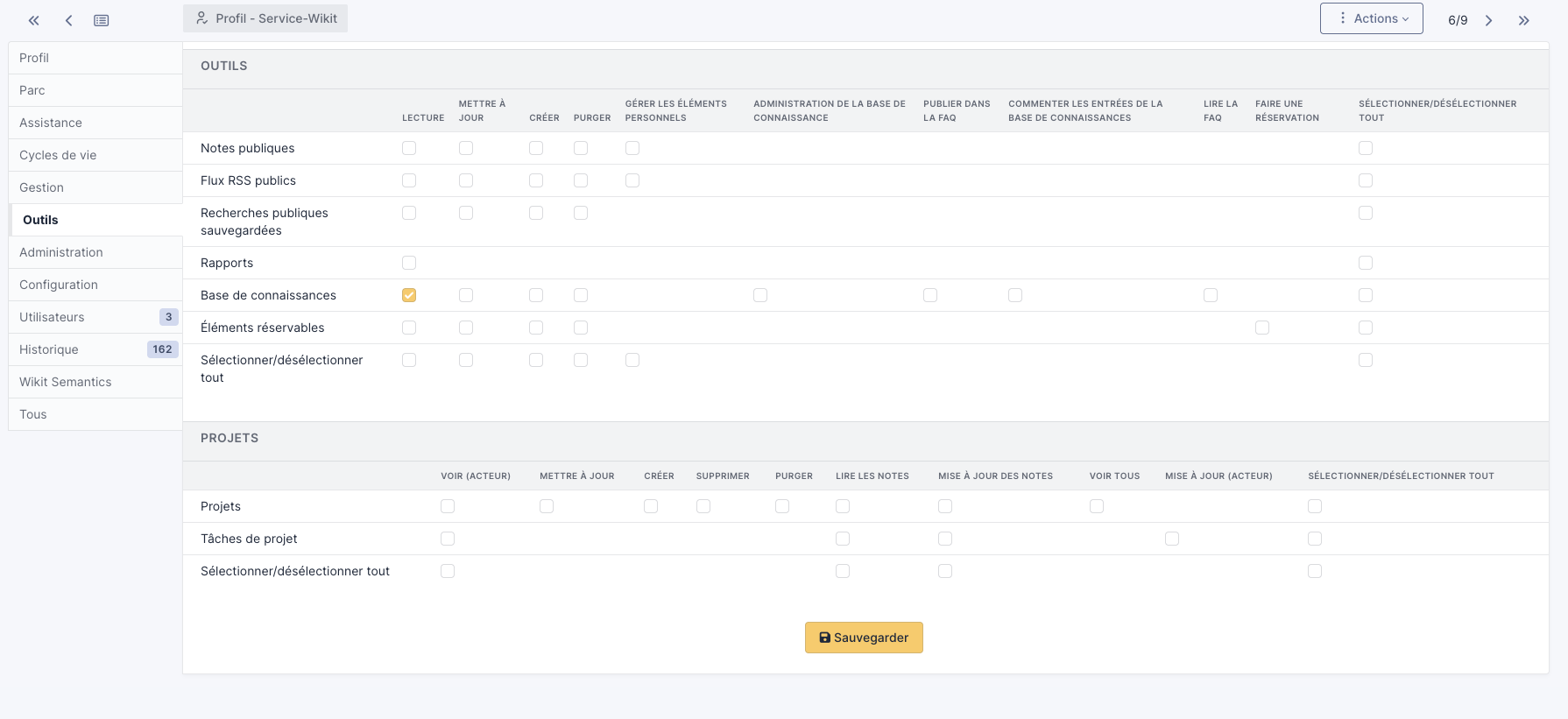
Task: Open the list view icon
Action: pos(102,20)
